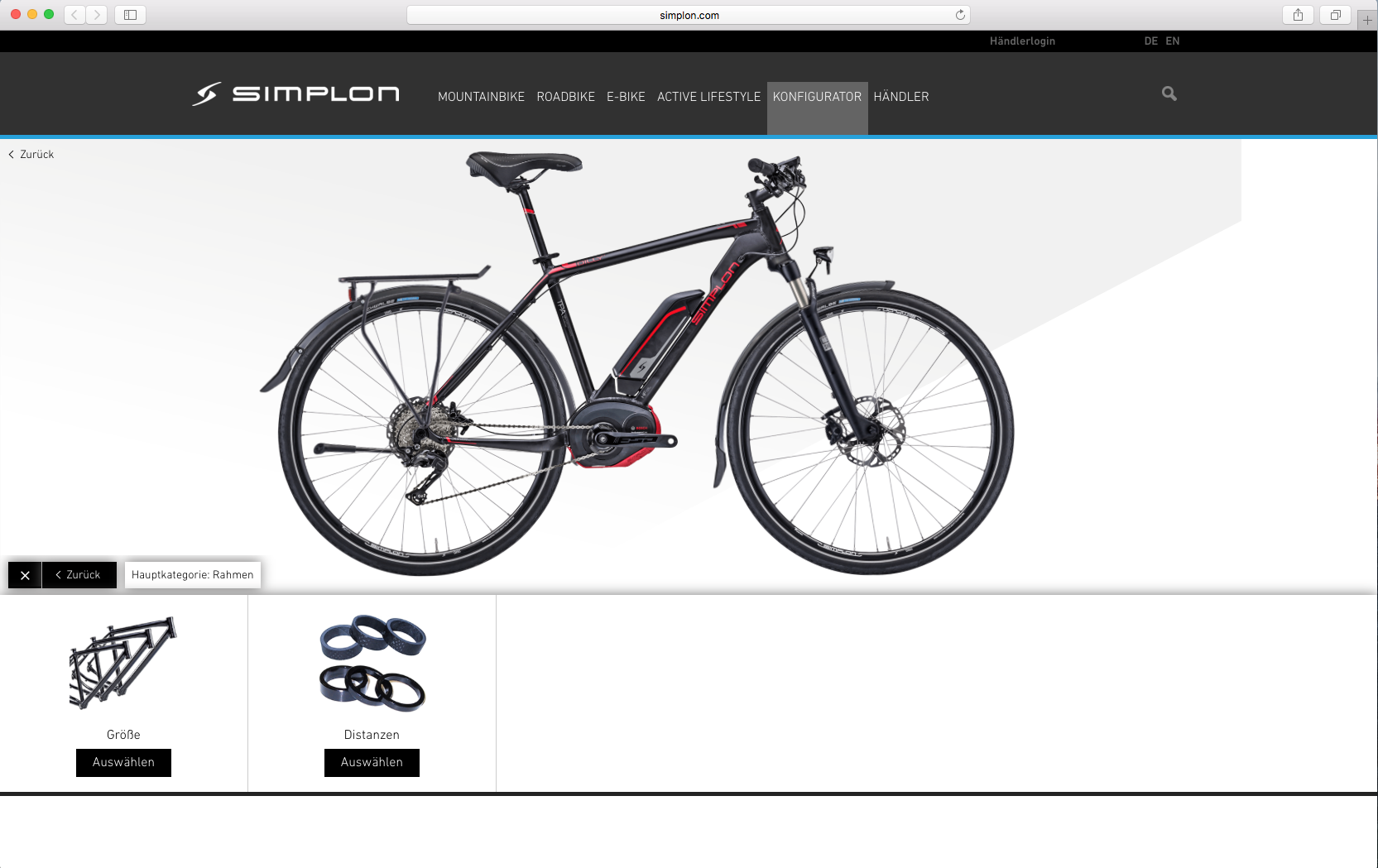
Task: Open the Händler navigation item
Action: (901, 97)
